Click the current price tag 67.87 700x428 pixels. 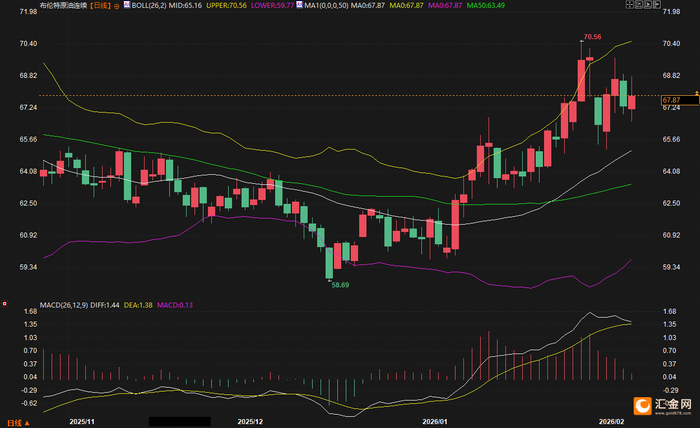tap(680, 100)
